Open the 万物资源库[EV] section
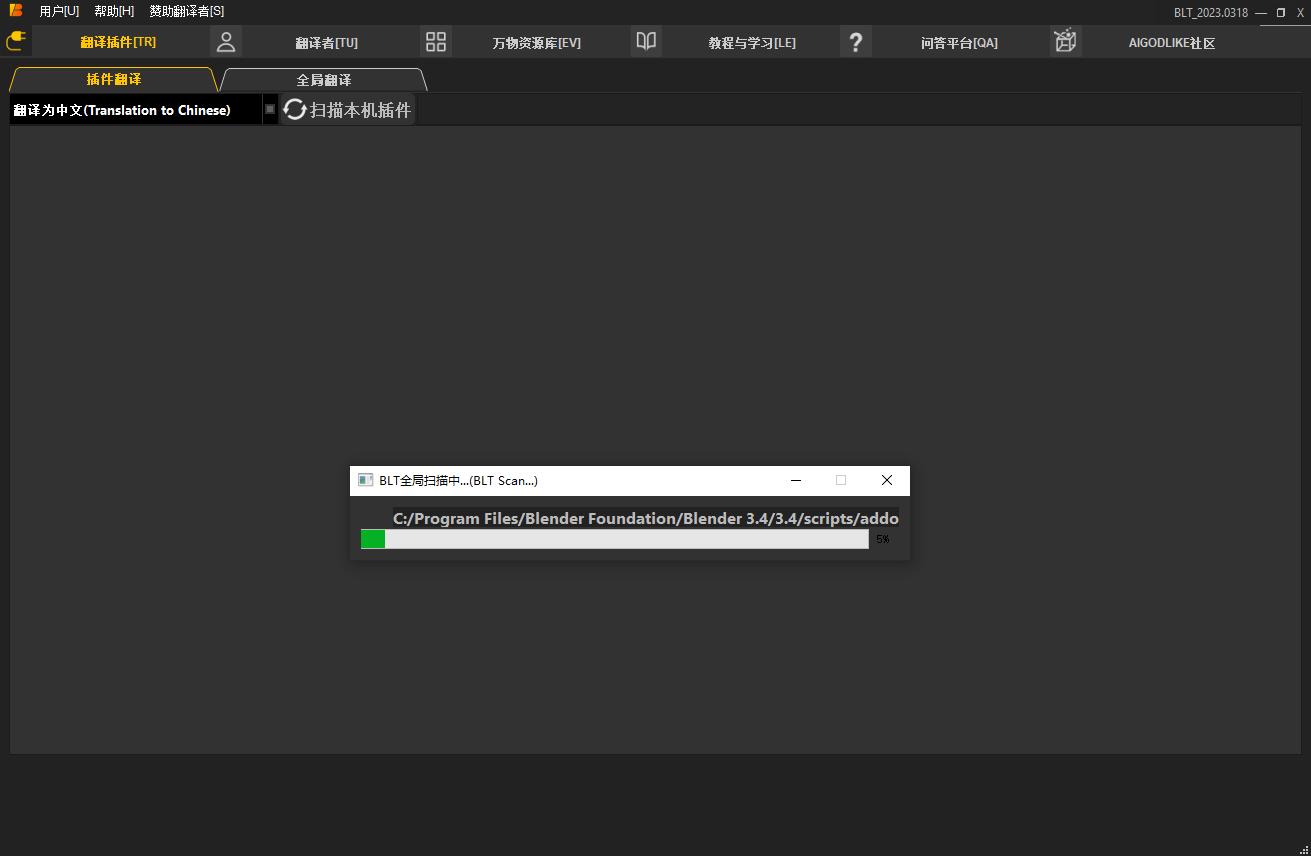The image size is (1311, 856). pyautogui.click(x=536, y=43)
